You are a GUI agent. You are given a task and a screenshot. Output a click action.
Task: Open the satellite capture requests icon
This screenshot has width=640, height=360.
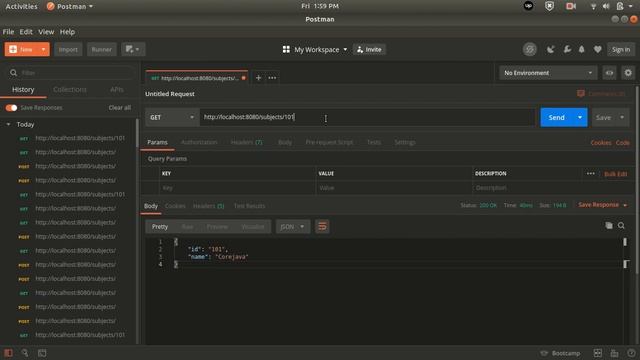[x=551, y=49]
